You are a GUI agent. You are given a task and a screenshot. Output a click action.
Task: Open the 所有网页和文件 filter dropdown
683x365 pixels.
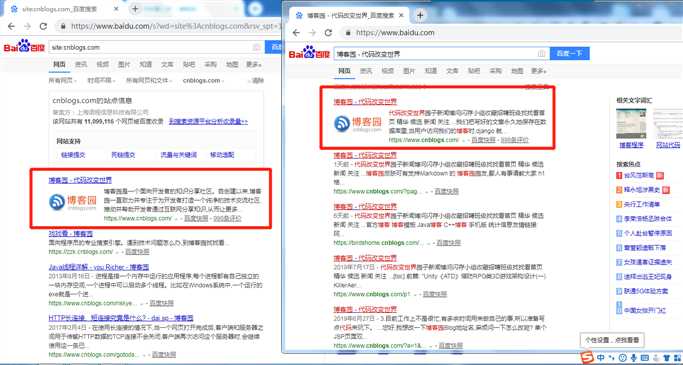(149, 81)
